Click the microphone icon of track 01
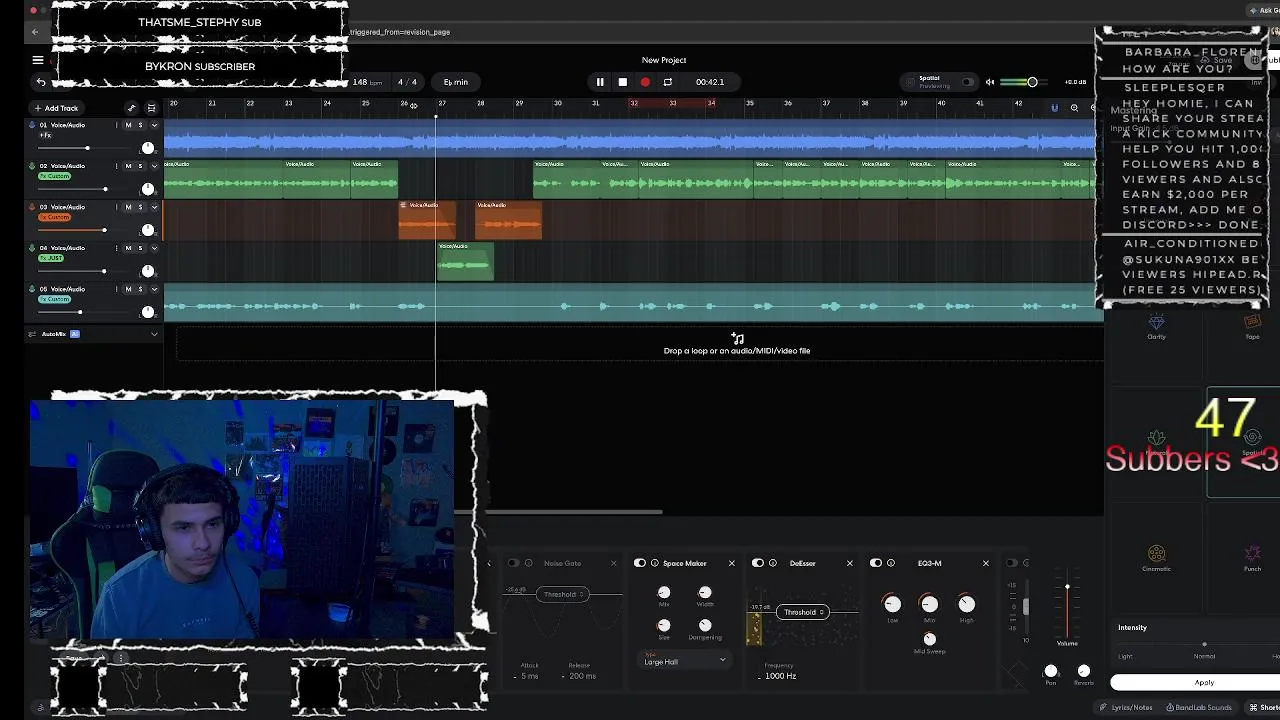This screenshot has width=1280, height=720. [32, 125]
